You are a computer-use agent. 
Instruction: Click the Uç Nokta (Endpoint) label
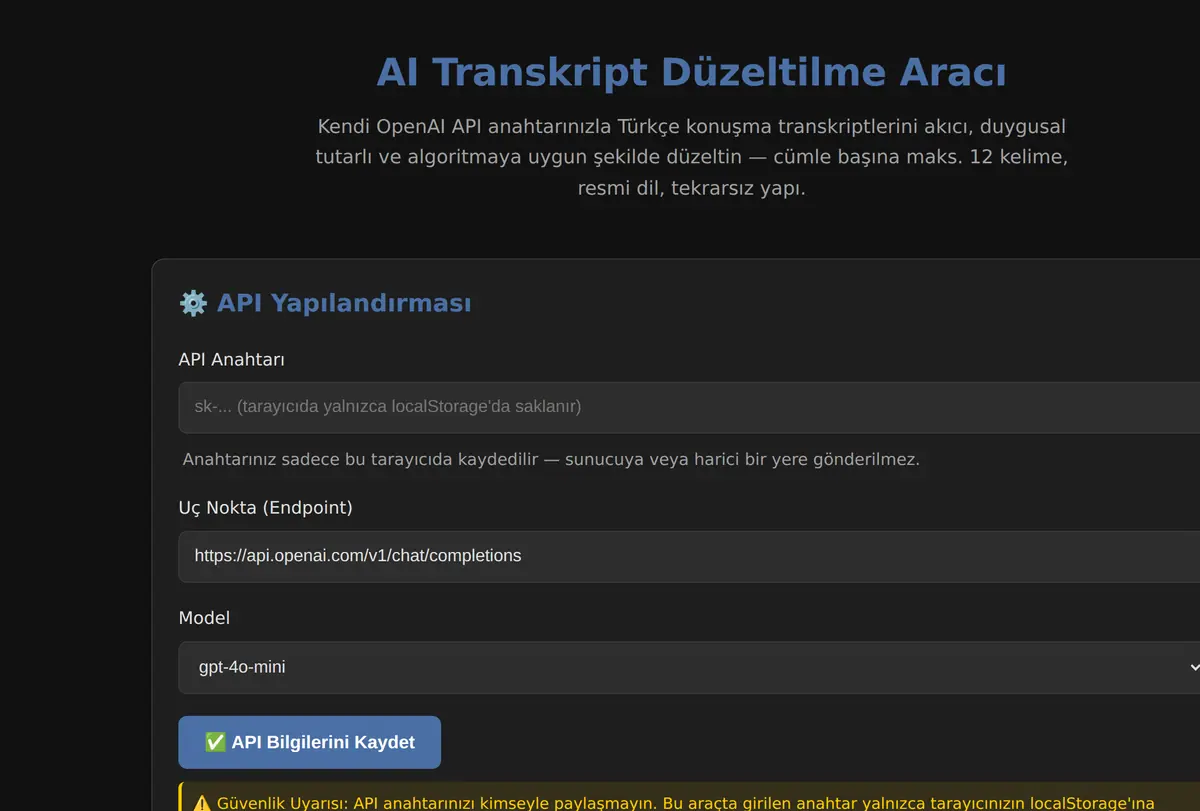point(266,508)
